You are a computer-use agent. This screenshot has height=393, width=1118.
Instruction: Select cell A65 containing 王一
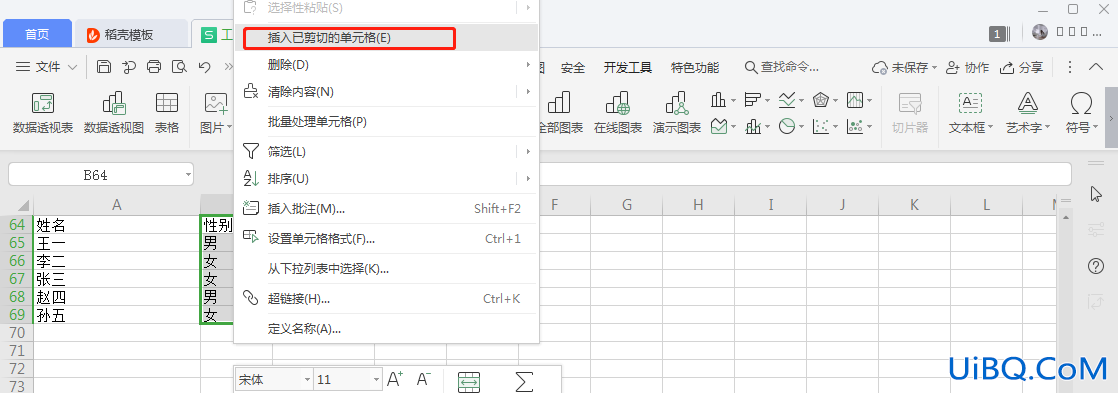click(117, 243)
